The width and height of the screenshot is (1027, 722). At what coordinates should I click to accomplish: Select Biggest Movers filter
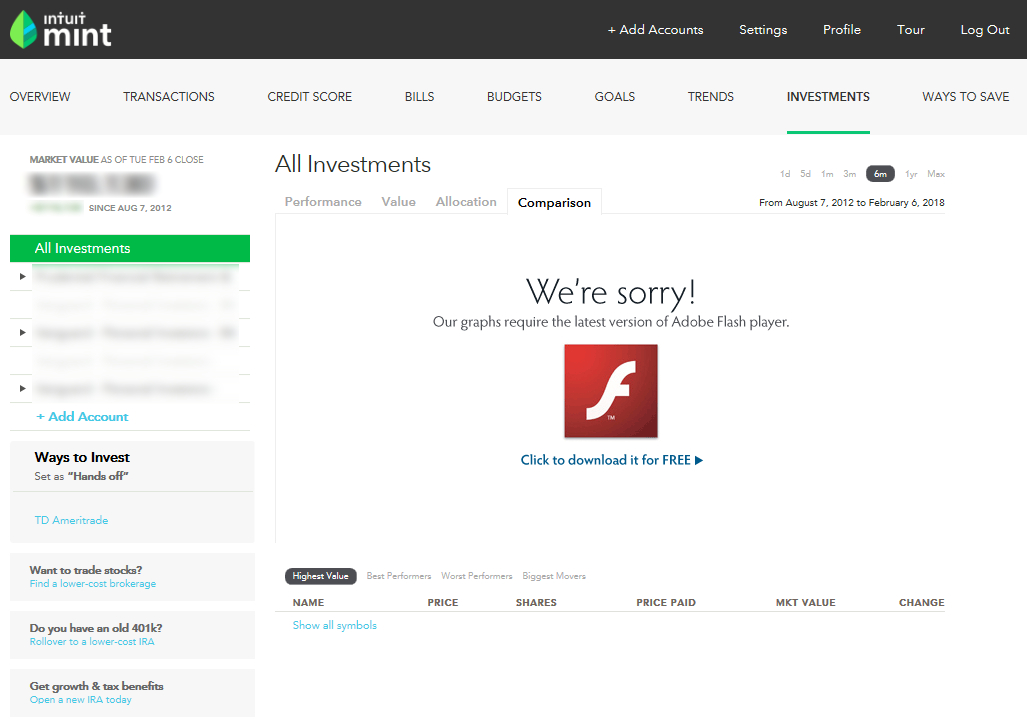coord(554,576)
